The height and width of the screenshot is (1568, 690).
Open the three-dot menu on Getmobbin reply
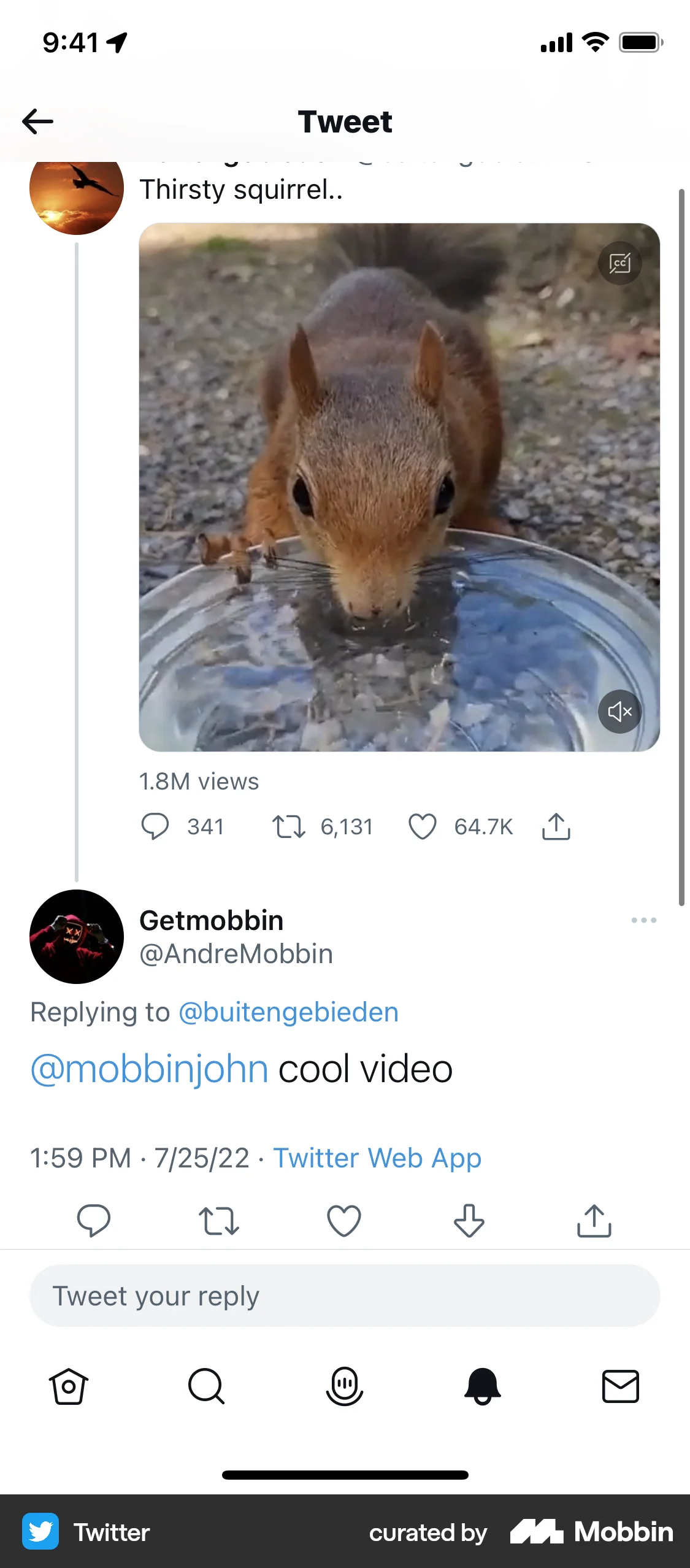point(643,920)
